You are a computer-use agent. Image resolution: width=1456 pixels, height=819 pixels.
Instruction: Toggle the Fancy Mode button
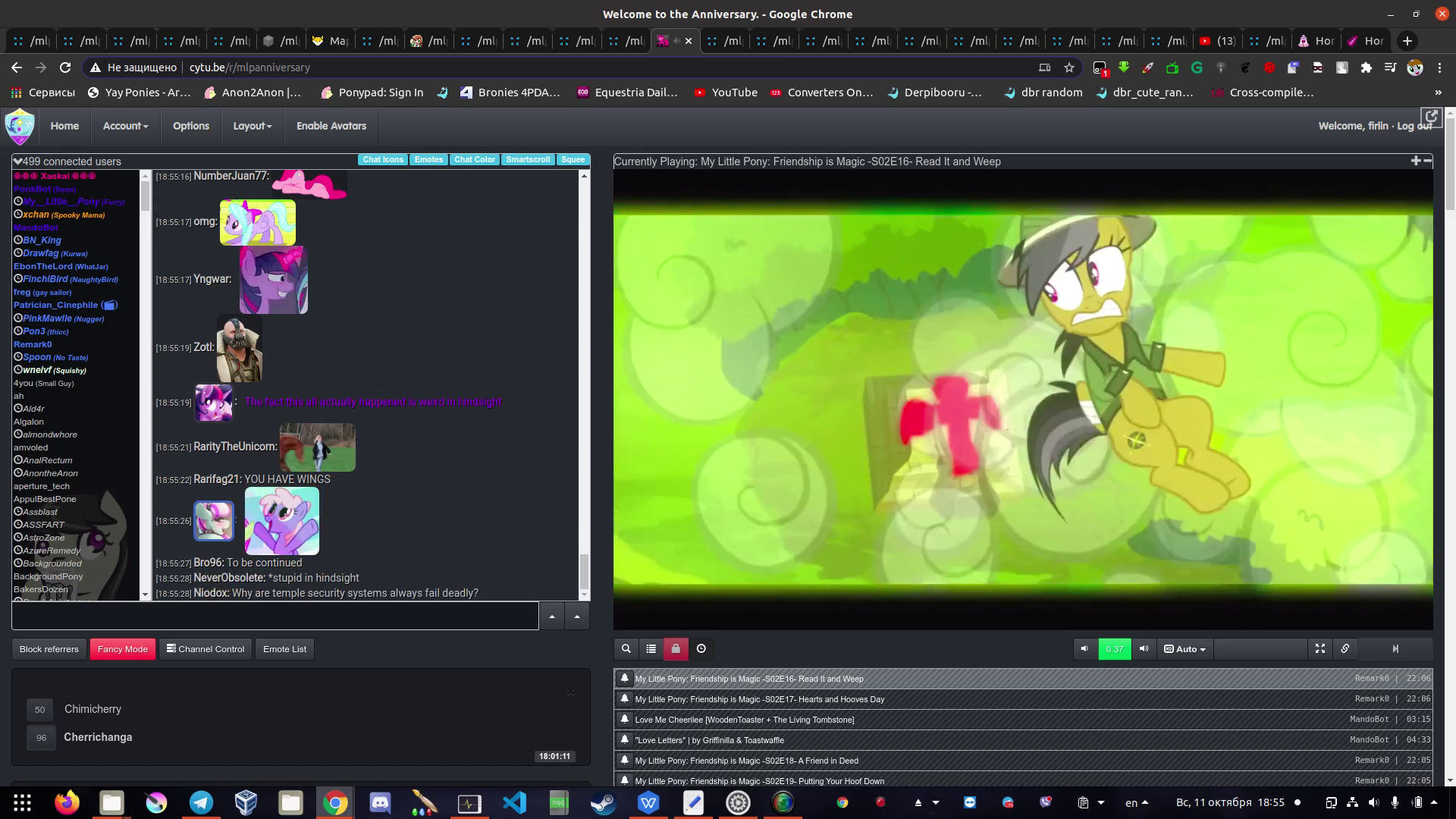pos(122,649)
